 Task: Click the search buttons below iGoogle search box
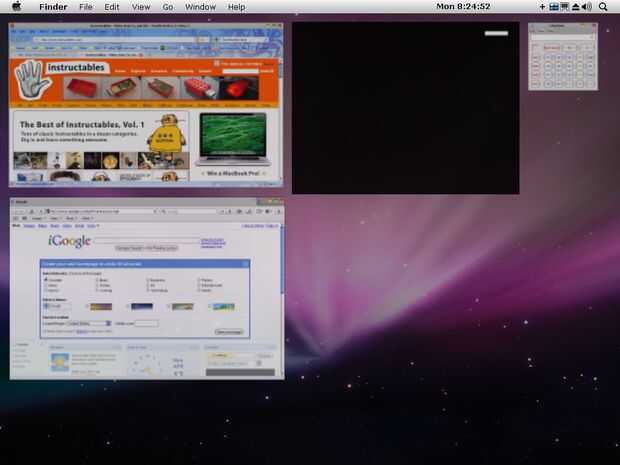tap(147, 248)
